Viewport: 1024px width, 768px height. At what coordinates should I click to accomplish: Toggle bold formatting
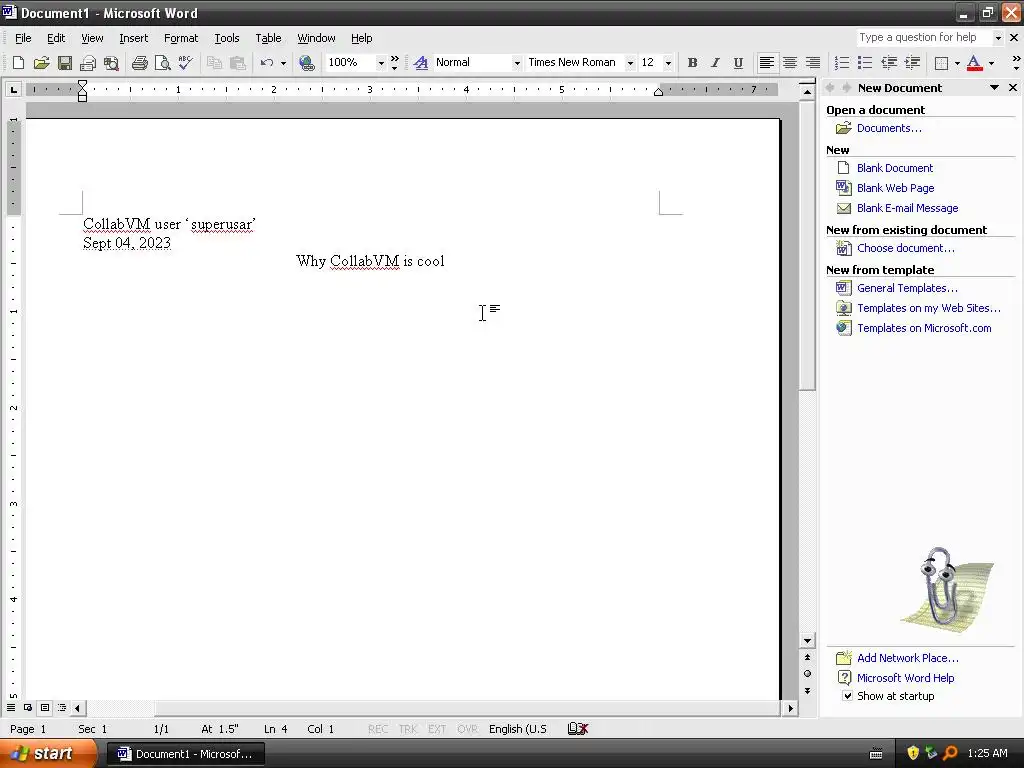point(692,63)
